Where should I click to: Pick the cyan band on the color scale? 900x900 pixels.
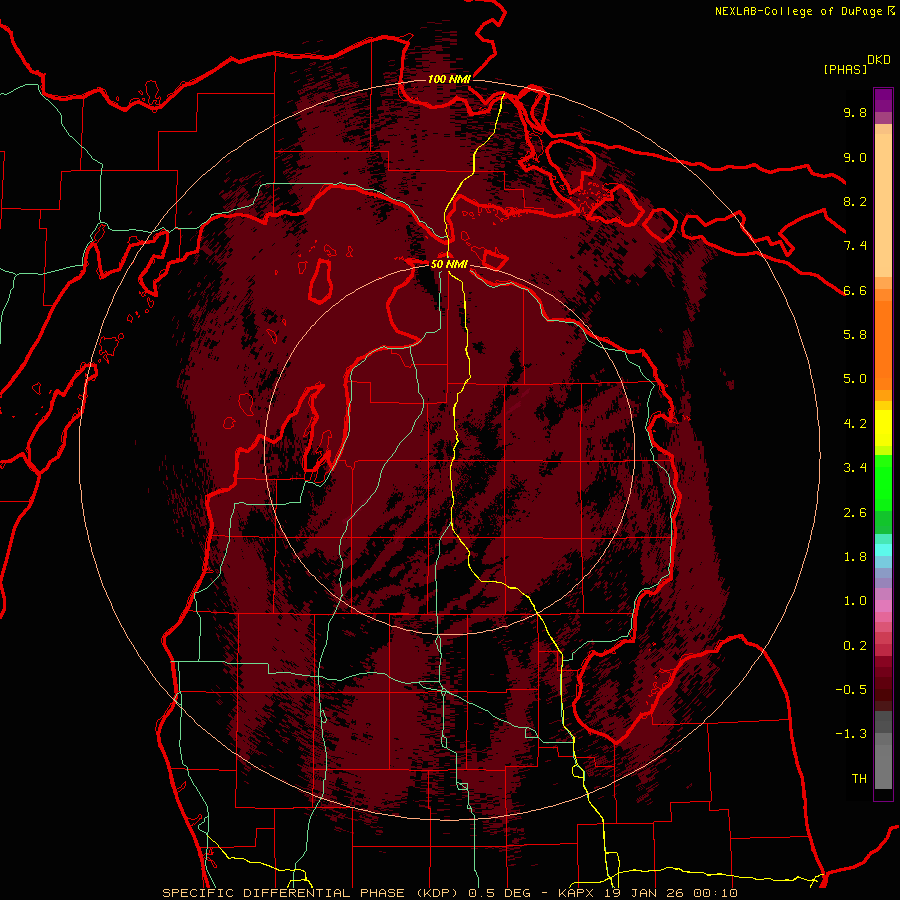pyautogui.click(x=883, y=550)
